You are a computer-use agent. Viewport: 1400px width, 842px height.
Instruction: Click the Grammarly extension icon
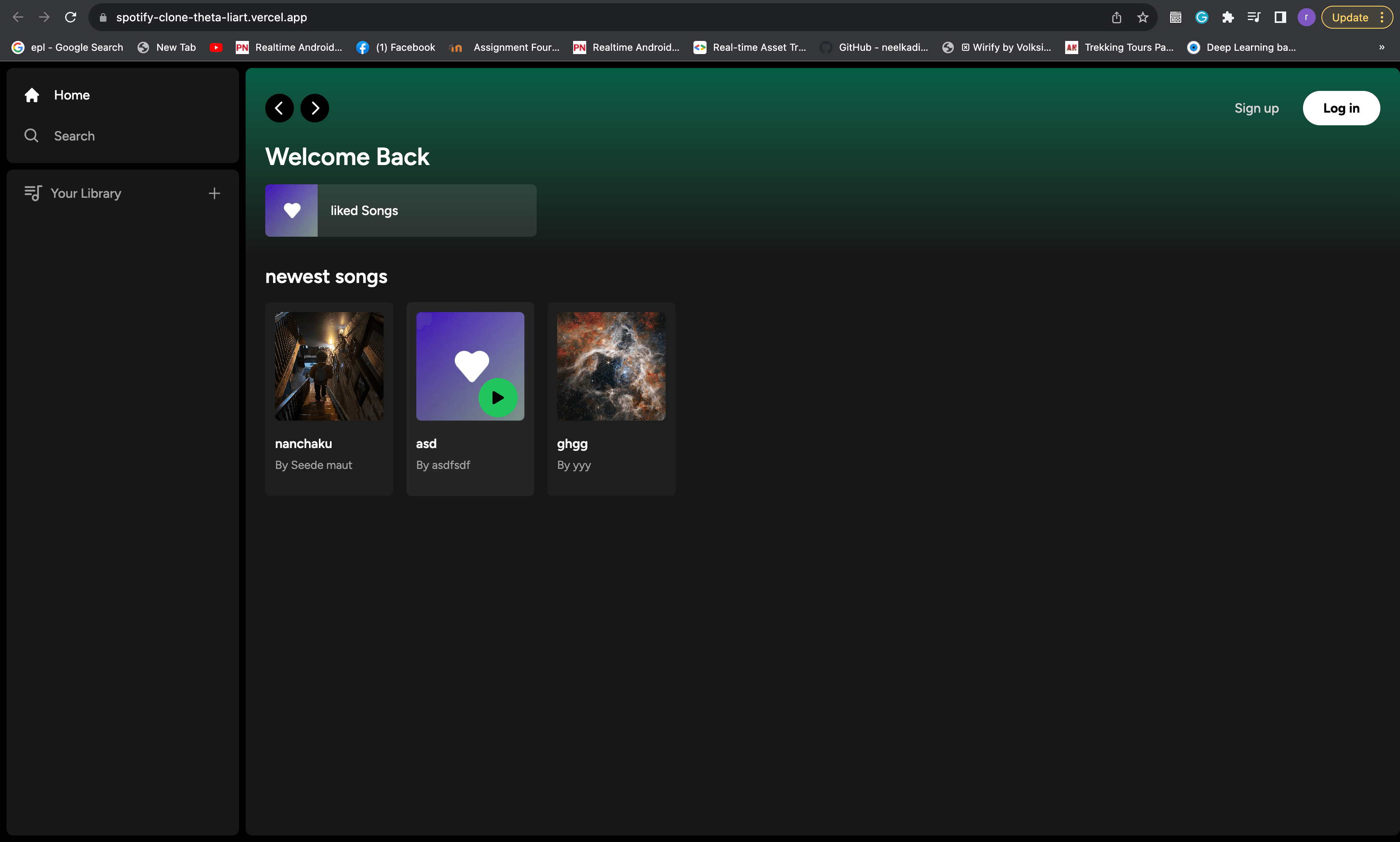pos(1201,17)
